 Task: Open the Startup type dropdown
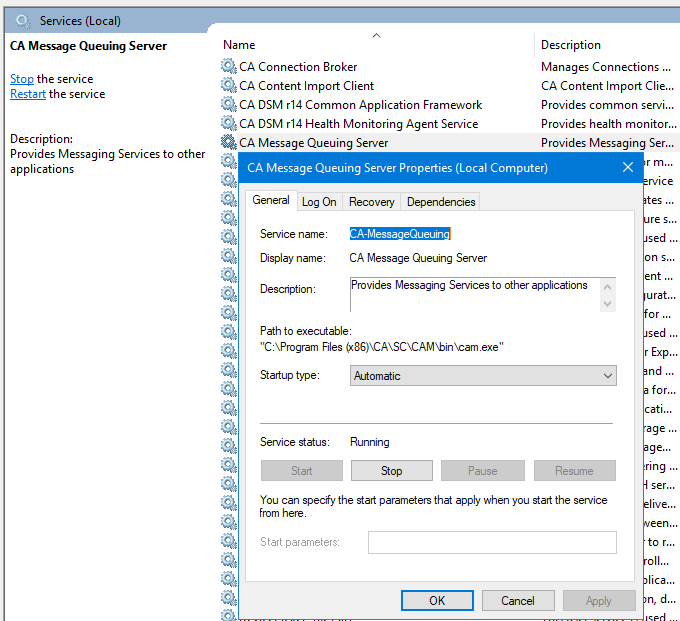pos(483,376)
